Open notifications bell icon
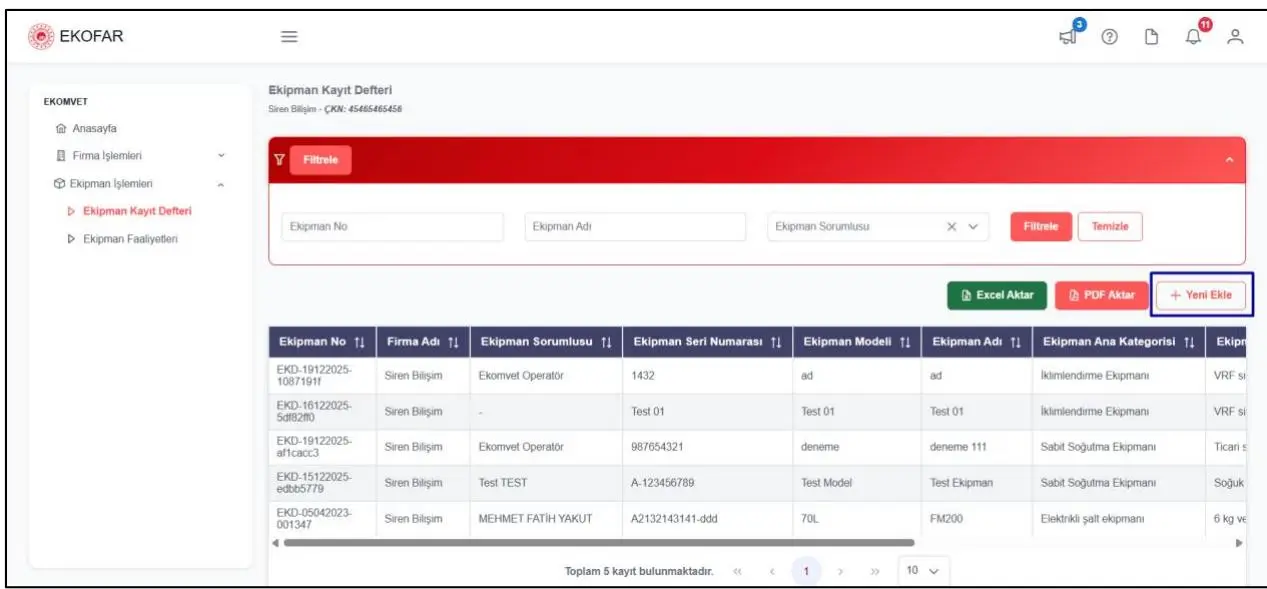Viewport: 1267px width, 589px height. coord(1193,37)
